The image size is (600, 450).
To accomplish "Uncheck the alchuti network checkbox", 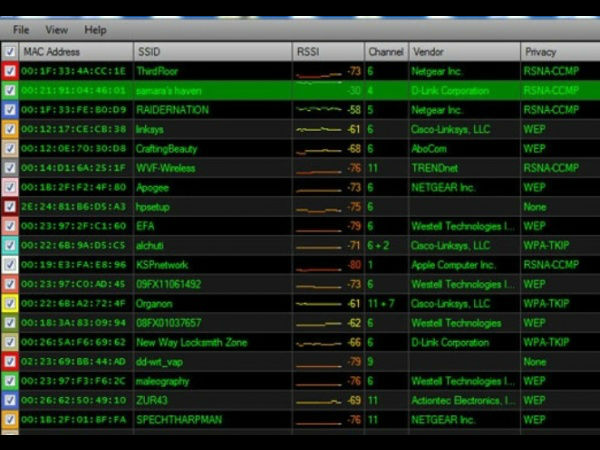I will tap(10, 245).
